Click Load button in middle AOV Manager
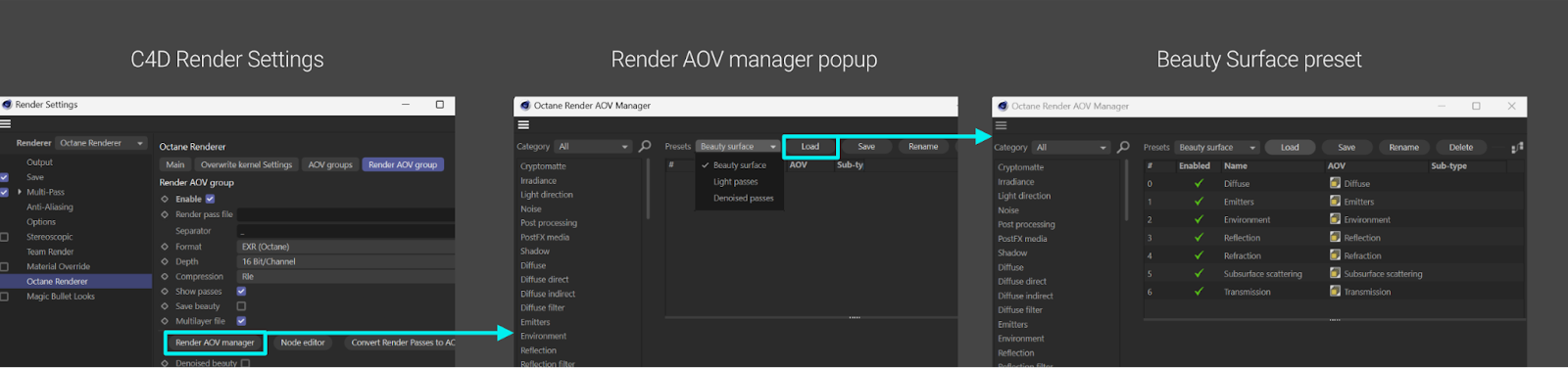The width and height of the screenshot is (1568, 368). pos(810,147)
